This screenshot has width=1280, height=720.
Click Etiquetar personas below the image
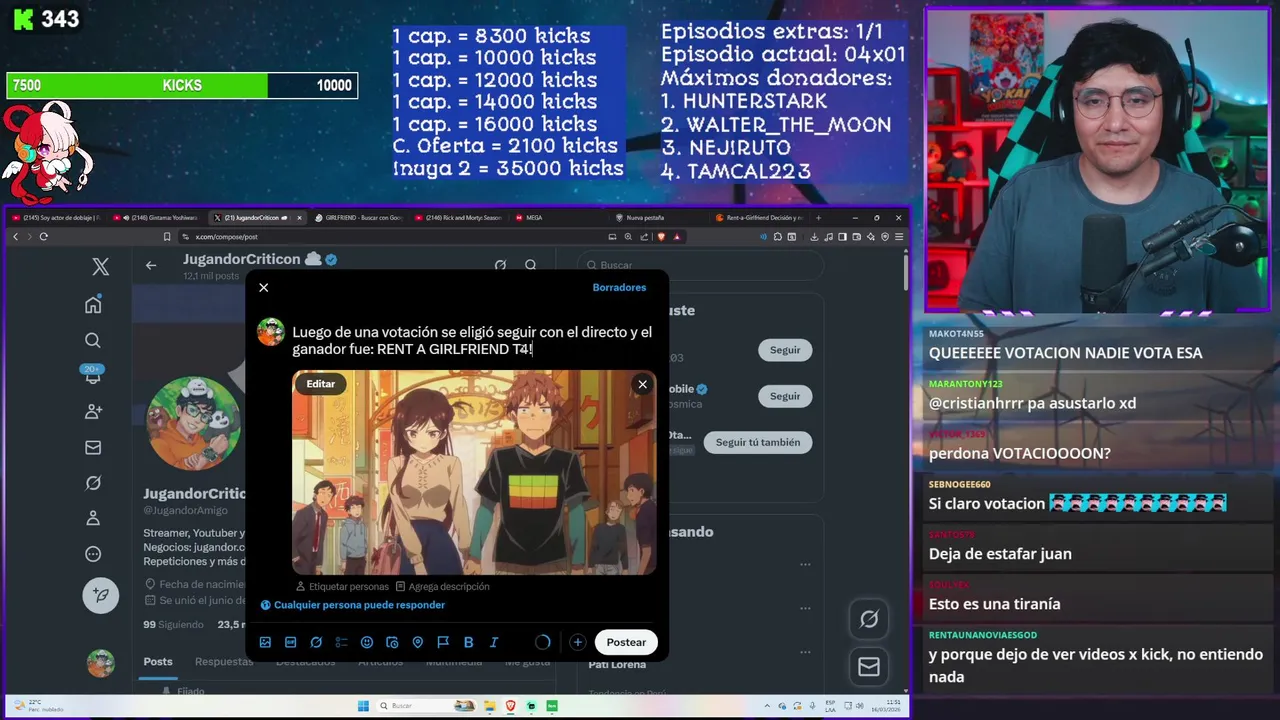click(342, 586)
